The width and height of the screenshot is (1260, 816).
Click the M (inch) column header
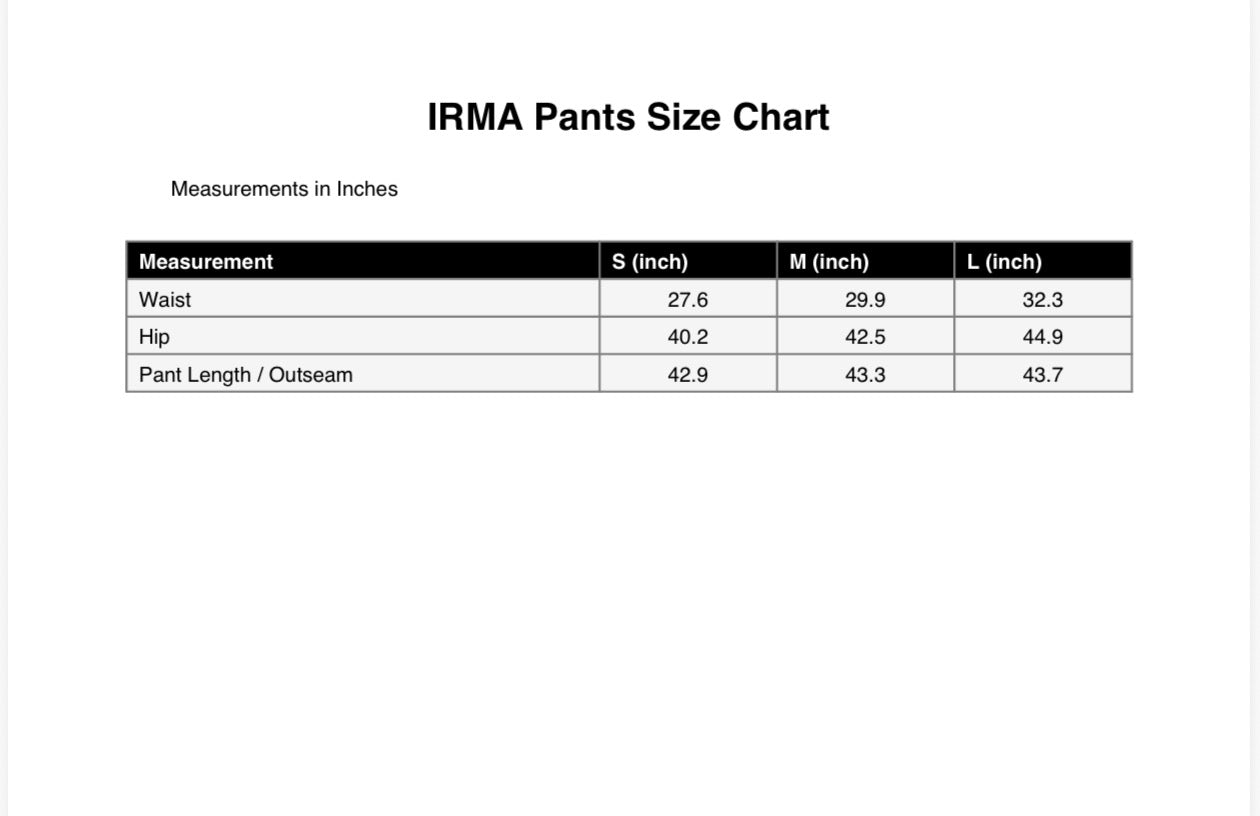pos(829,262)
